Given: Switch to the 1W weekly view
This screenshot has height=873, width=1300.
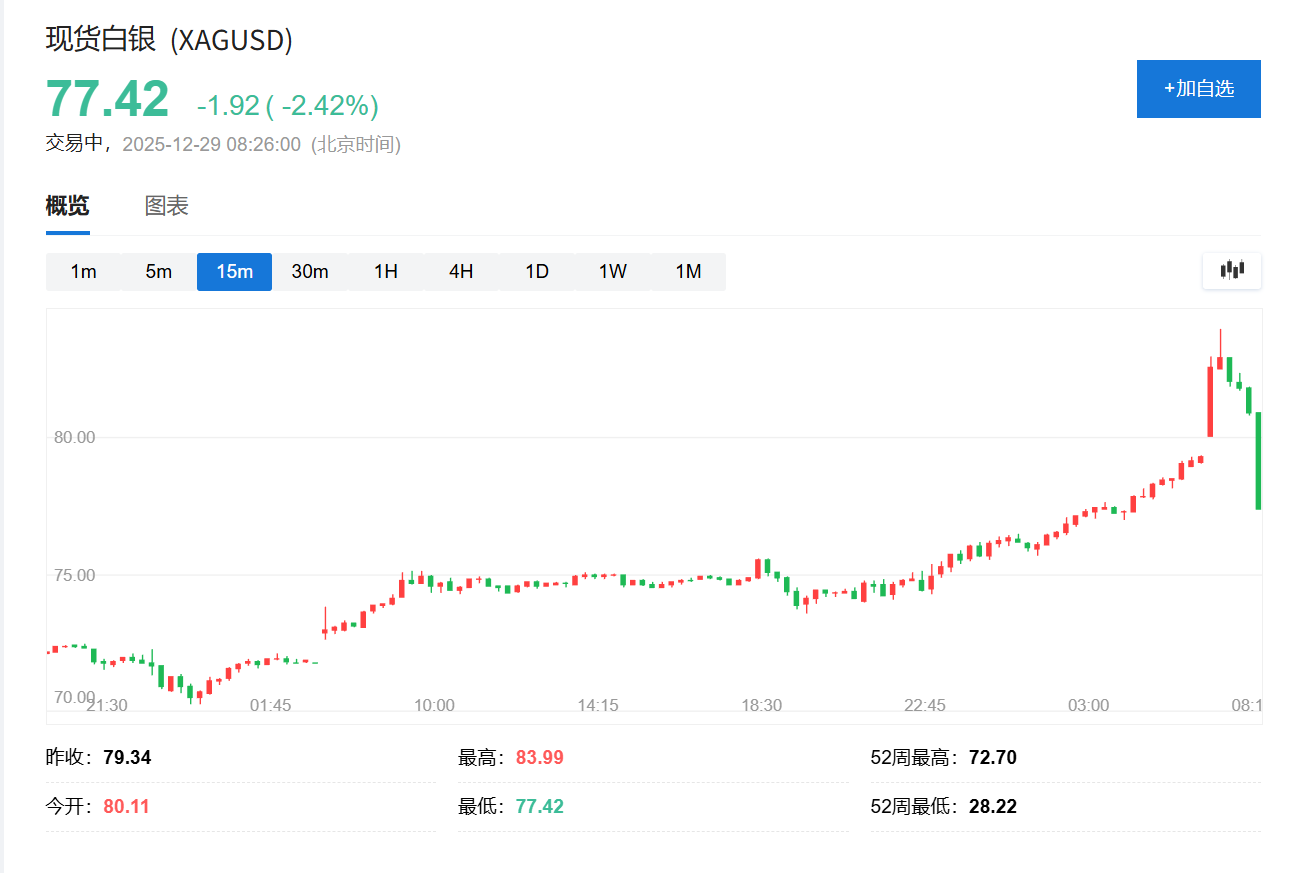Looking at the screenshot, I should coord(611,271).
